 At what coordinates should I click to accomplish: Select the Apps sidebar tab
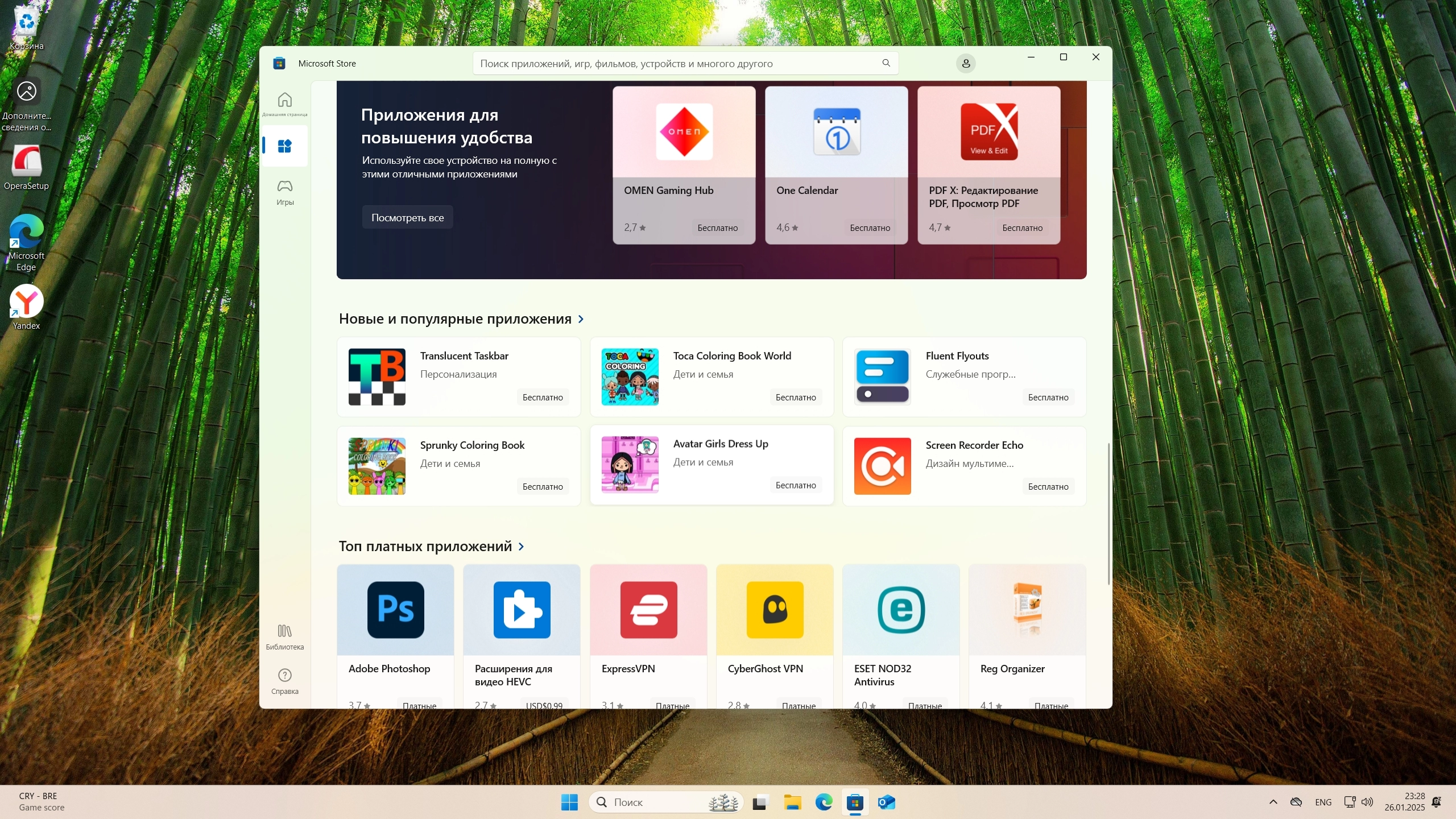(284, 146)
